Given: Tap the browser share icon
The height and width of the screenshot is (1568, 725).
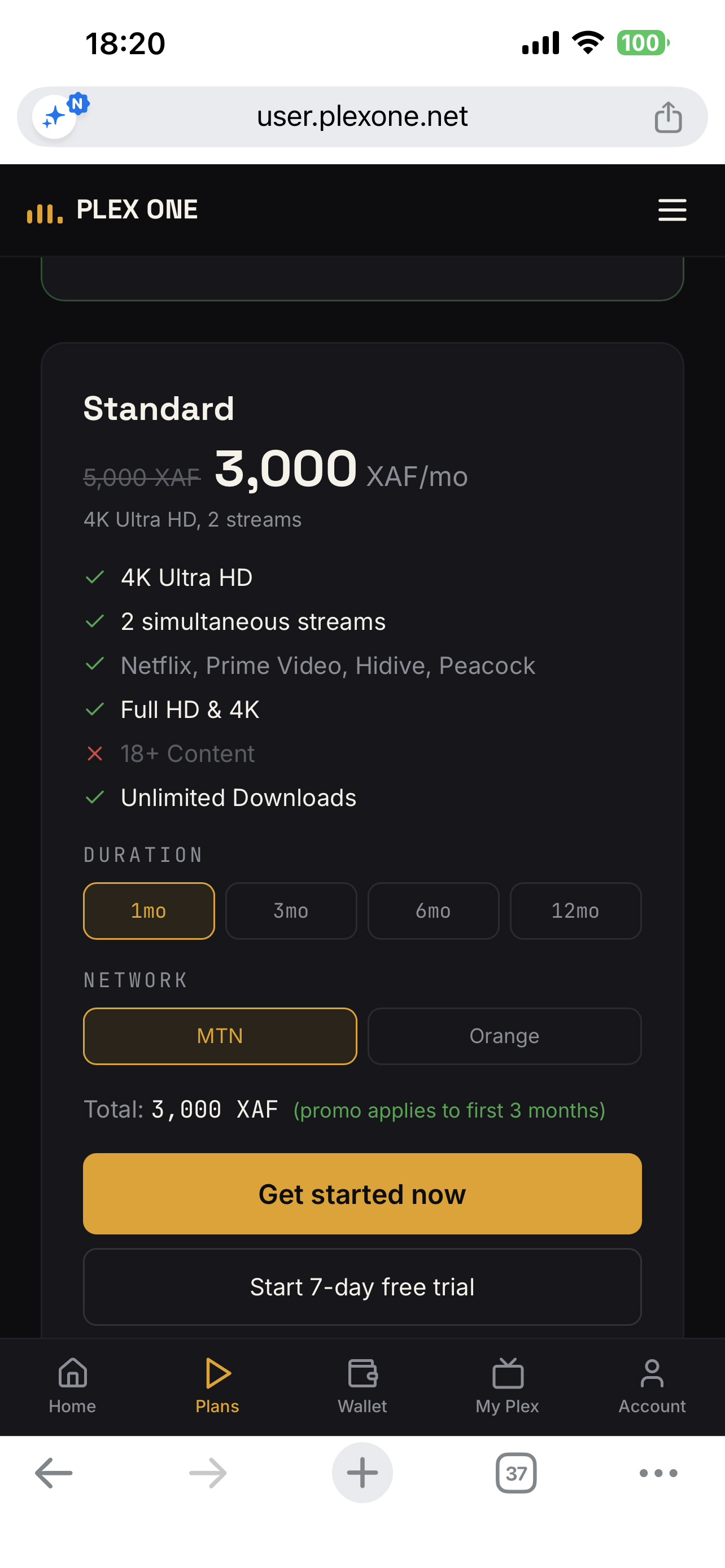Looking at the screenshot, I should 668,117.
